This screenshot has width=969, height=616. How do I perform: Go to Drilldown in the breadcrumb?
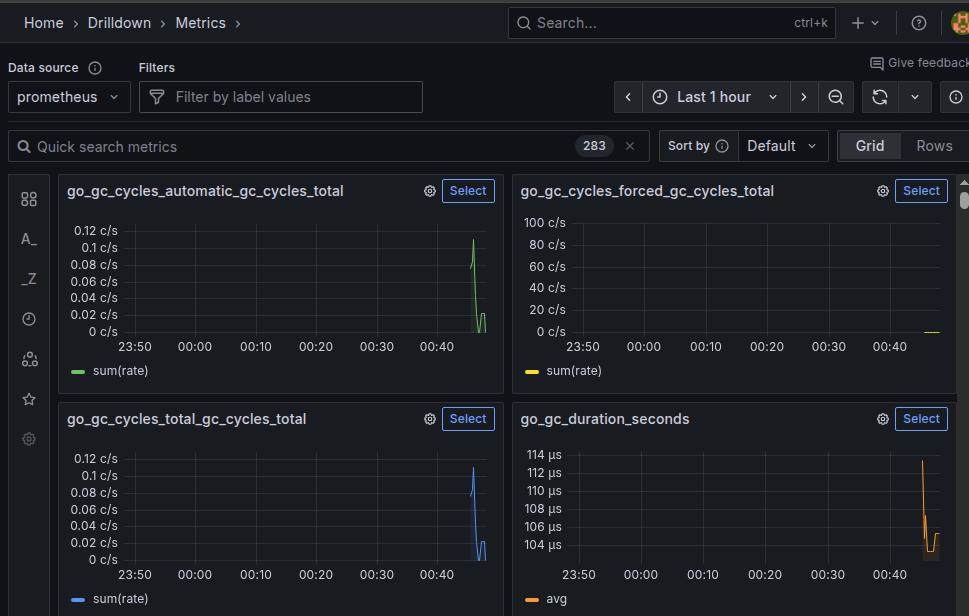coord(121,23)
